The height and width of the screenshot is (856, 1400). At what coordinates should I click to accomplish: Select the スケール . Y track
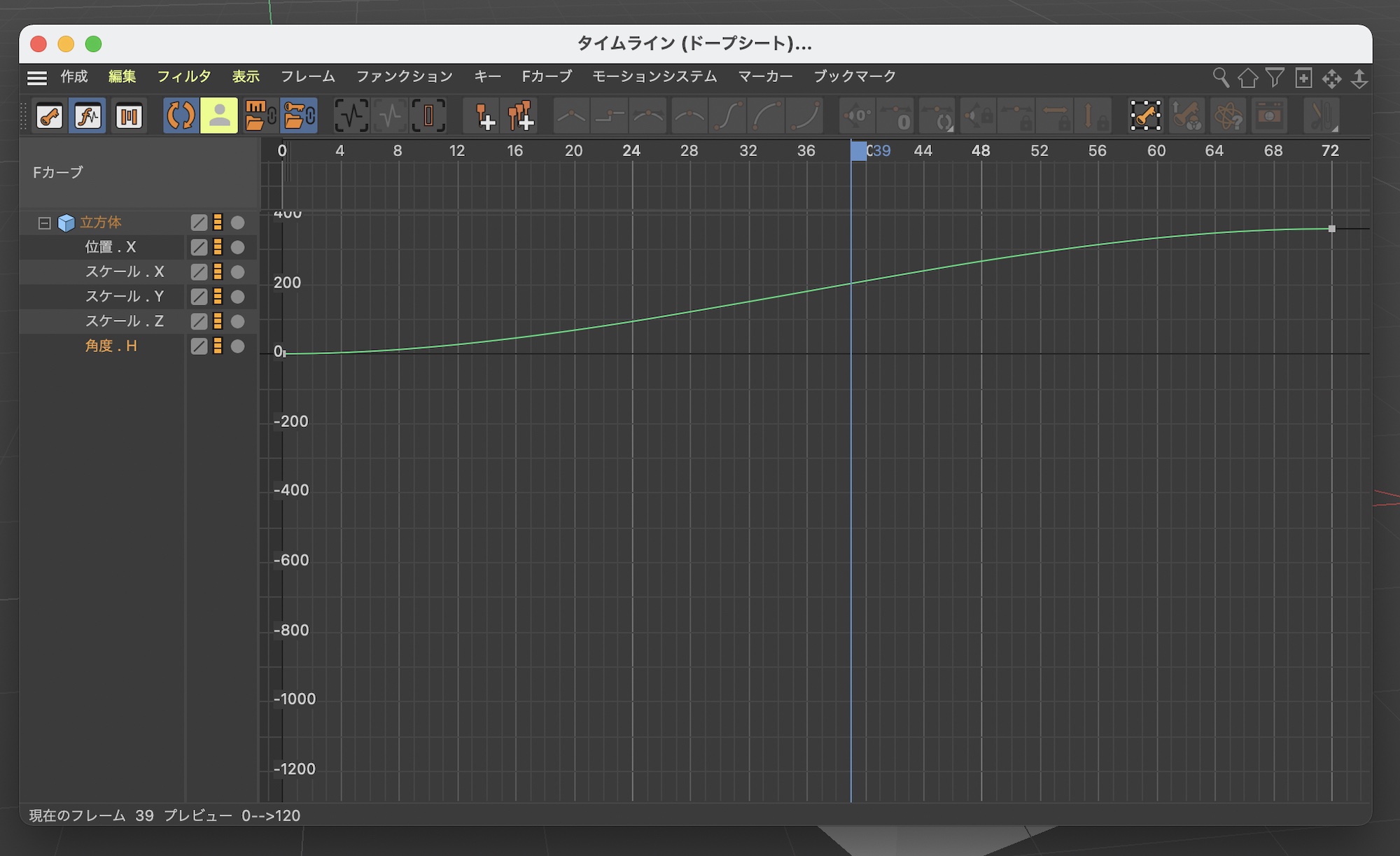pyautogui.click(x=124, y=297)
